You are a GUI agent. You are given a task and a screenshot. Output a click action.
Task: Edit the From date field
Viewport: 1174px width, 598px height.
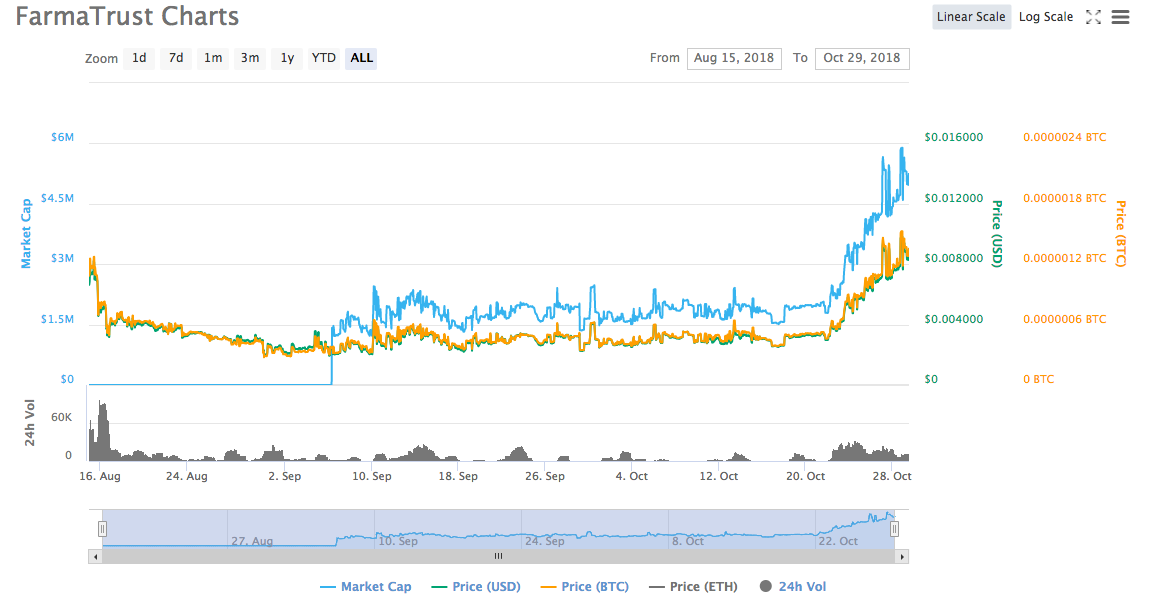(734, 58)
